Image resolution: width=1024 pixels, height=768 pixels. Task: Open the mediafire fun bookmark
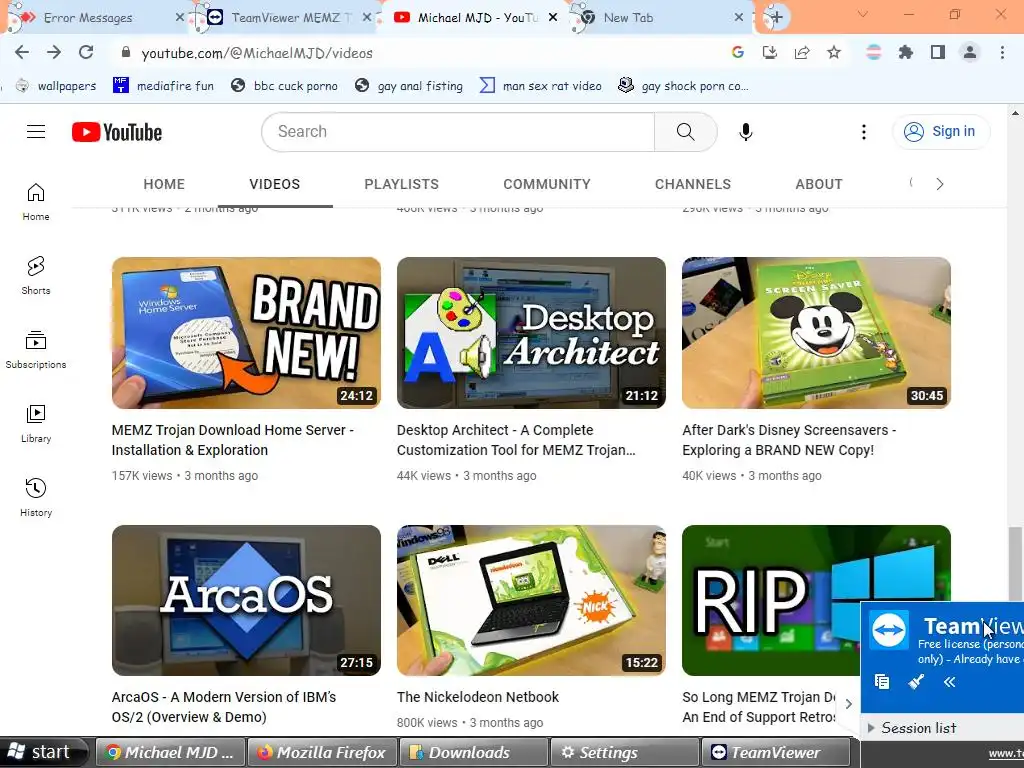(x=163, y=86)
